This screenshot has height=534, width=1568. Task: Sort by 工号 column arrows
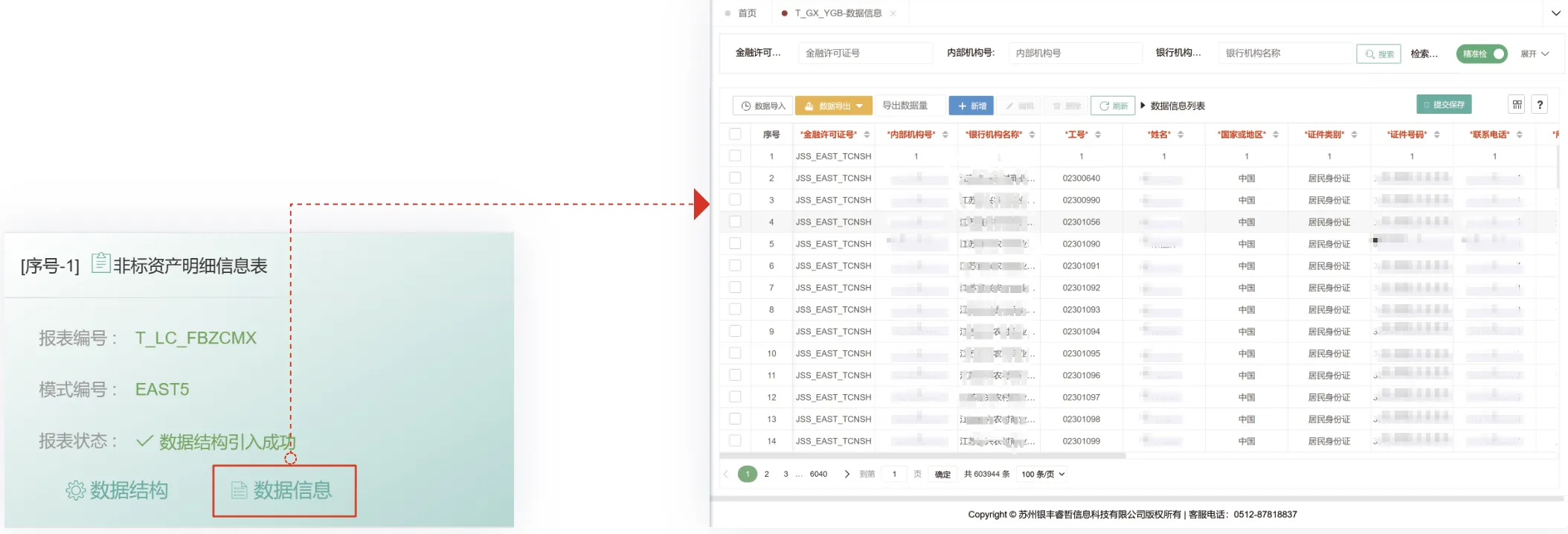pyautogui.click(x=1098, y=135)
